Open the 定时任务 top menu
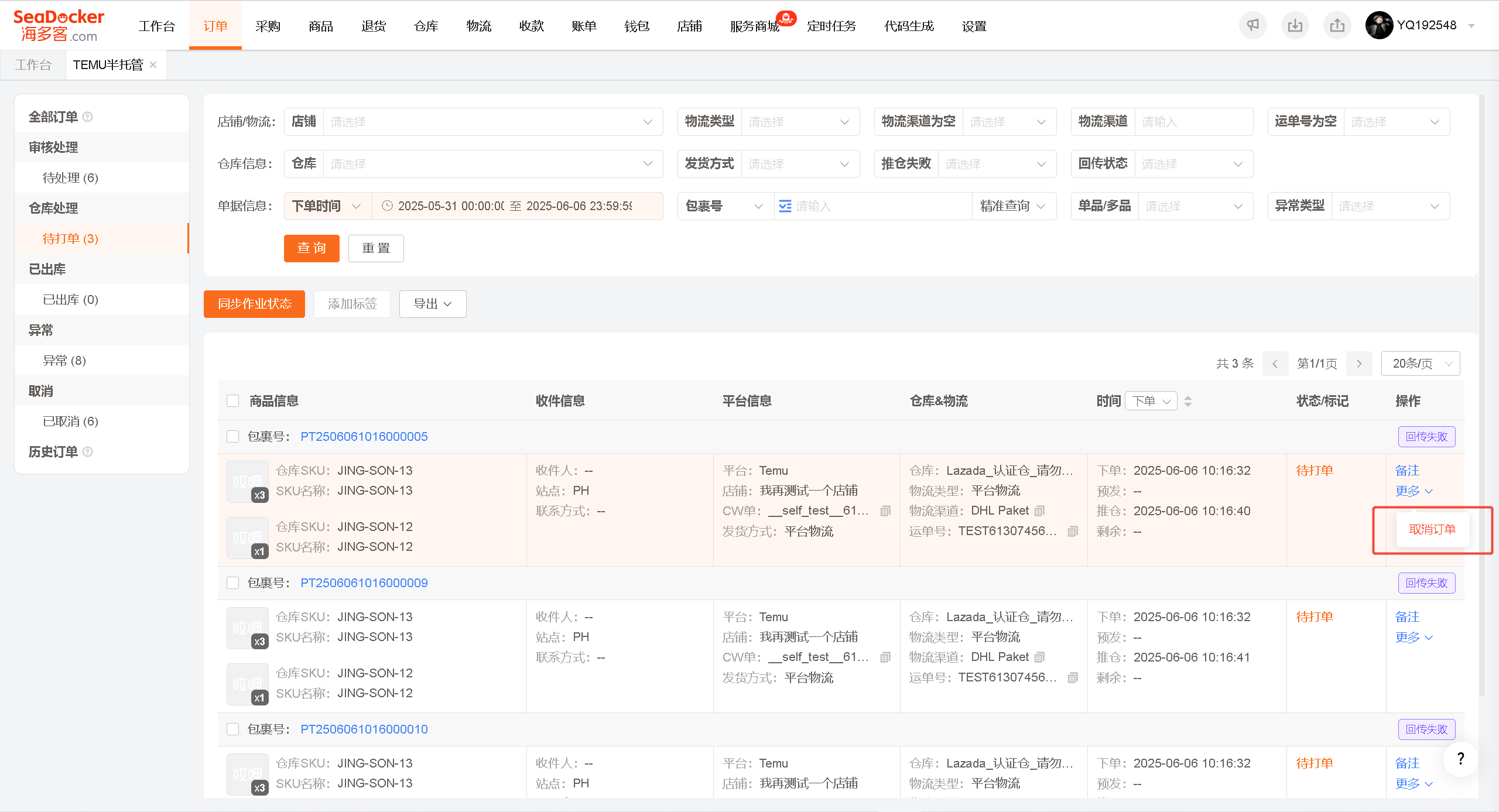Image resolution: width=1499 pixels, height=812 pixels. pos(831,26)
